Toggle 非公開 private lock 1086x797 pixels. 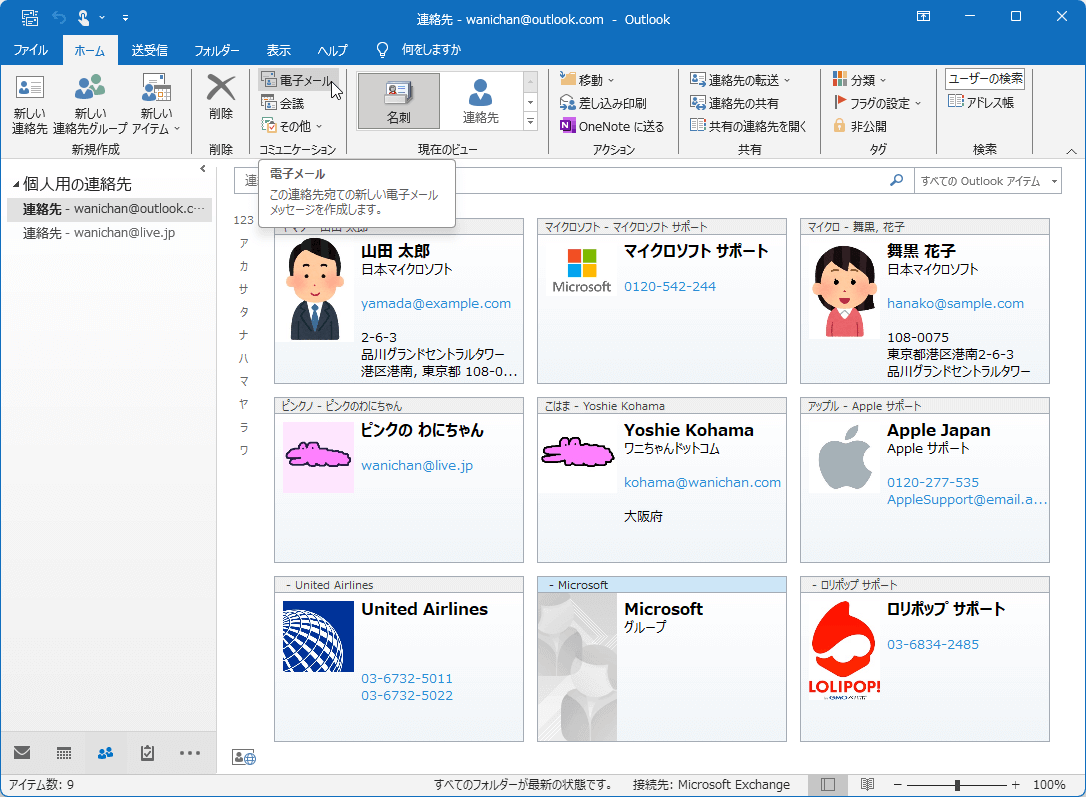point(860,126)
